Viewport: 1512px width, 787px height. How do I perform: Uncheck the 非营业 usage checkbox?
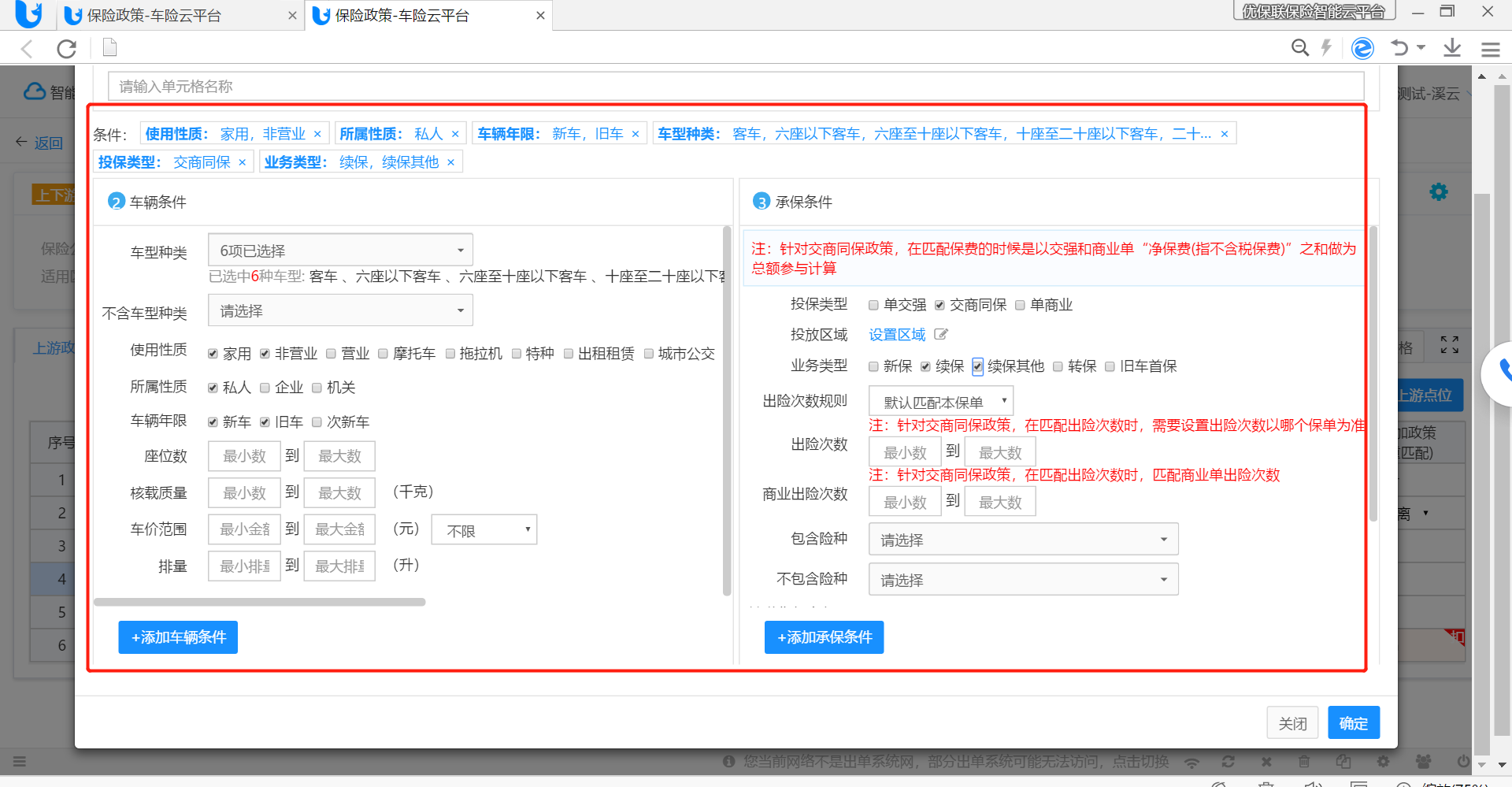click(x=265, y=354)
